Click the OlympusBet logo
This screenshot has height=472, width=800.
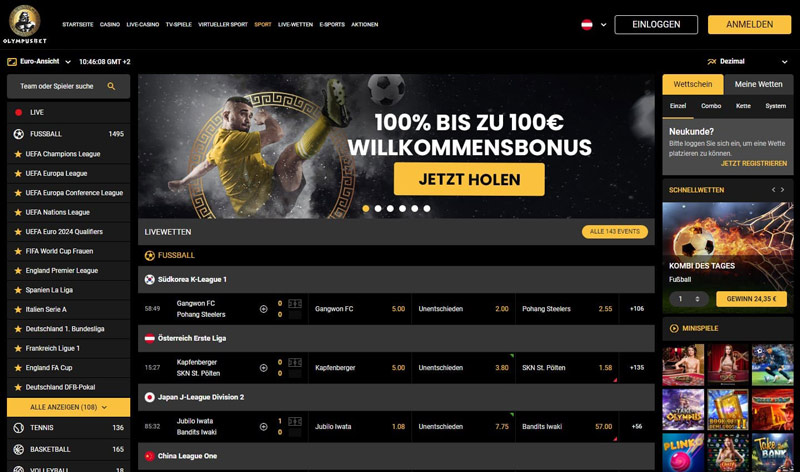(24, 24)
